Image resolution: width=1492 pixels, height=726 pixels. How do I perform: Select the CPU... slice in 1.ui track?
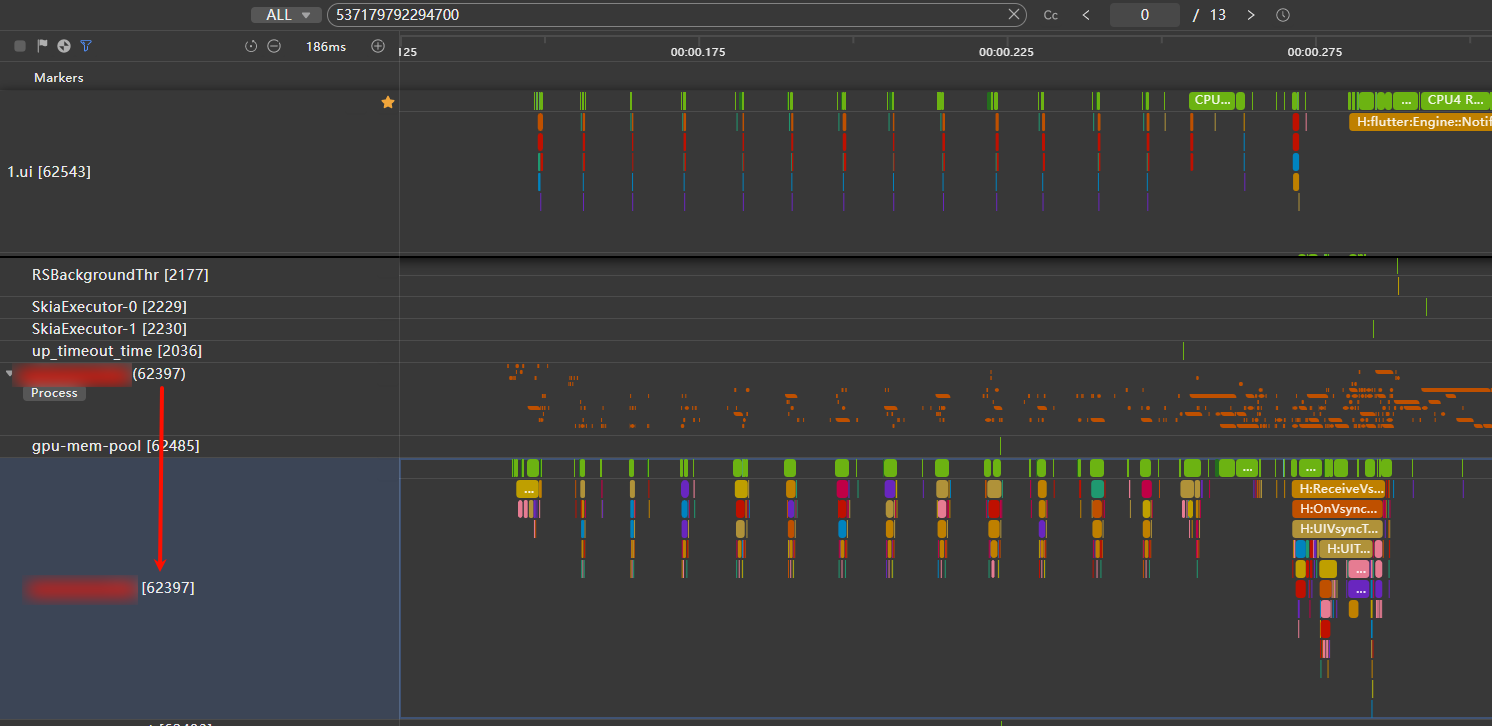(1212, 100)
